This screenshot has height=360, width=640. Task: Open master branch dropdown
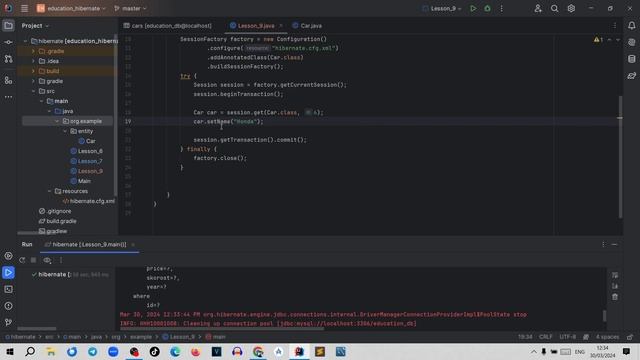pyautogui.click(x=130, y=8)
